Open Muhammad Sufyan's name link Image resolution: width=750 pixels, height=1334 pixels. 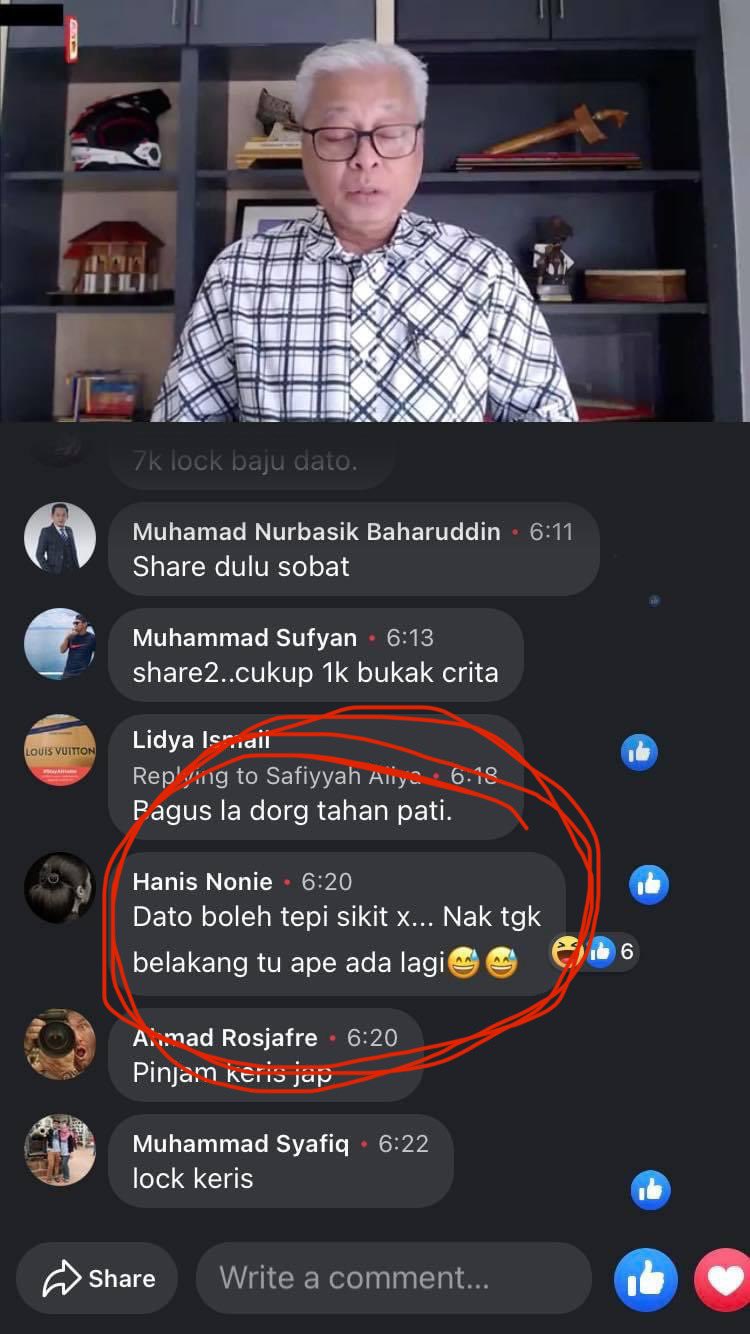[244, 637]
